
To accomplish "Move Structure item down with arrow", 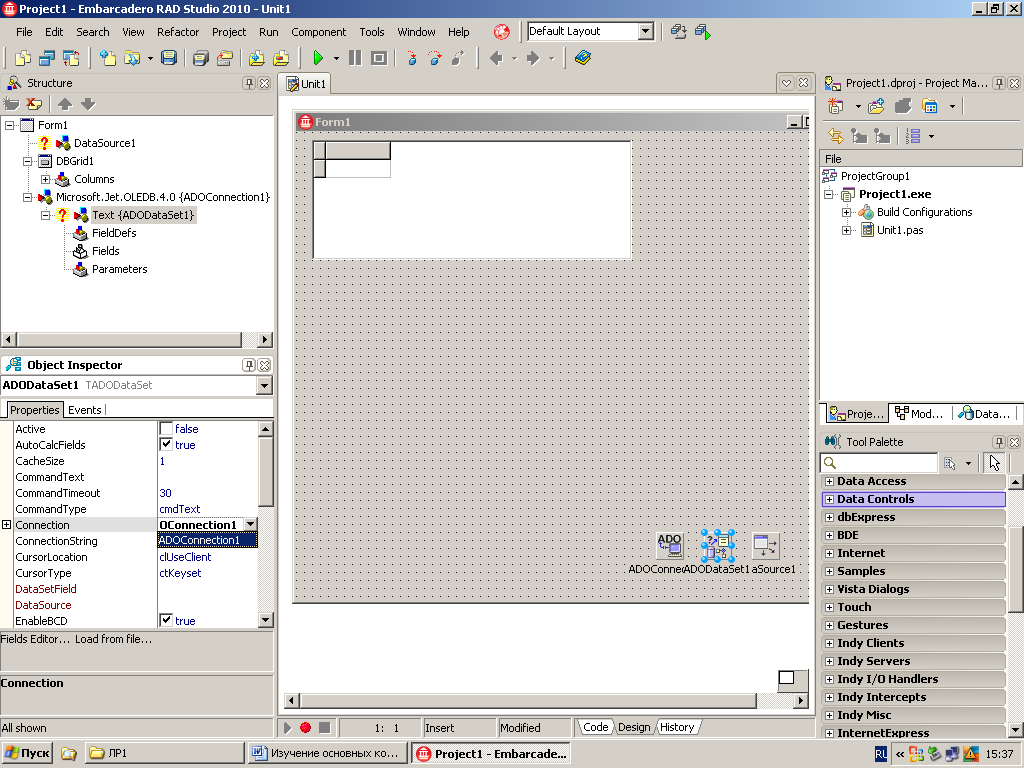I will click(x=88, y=104).
